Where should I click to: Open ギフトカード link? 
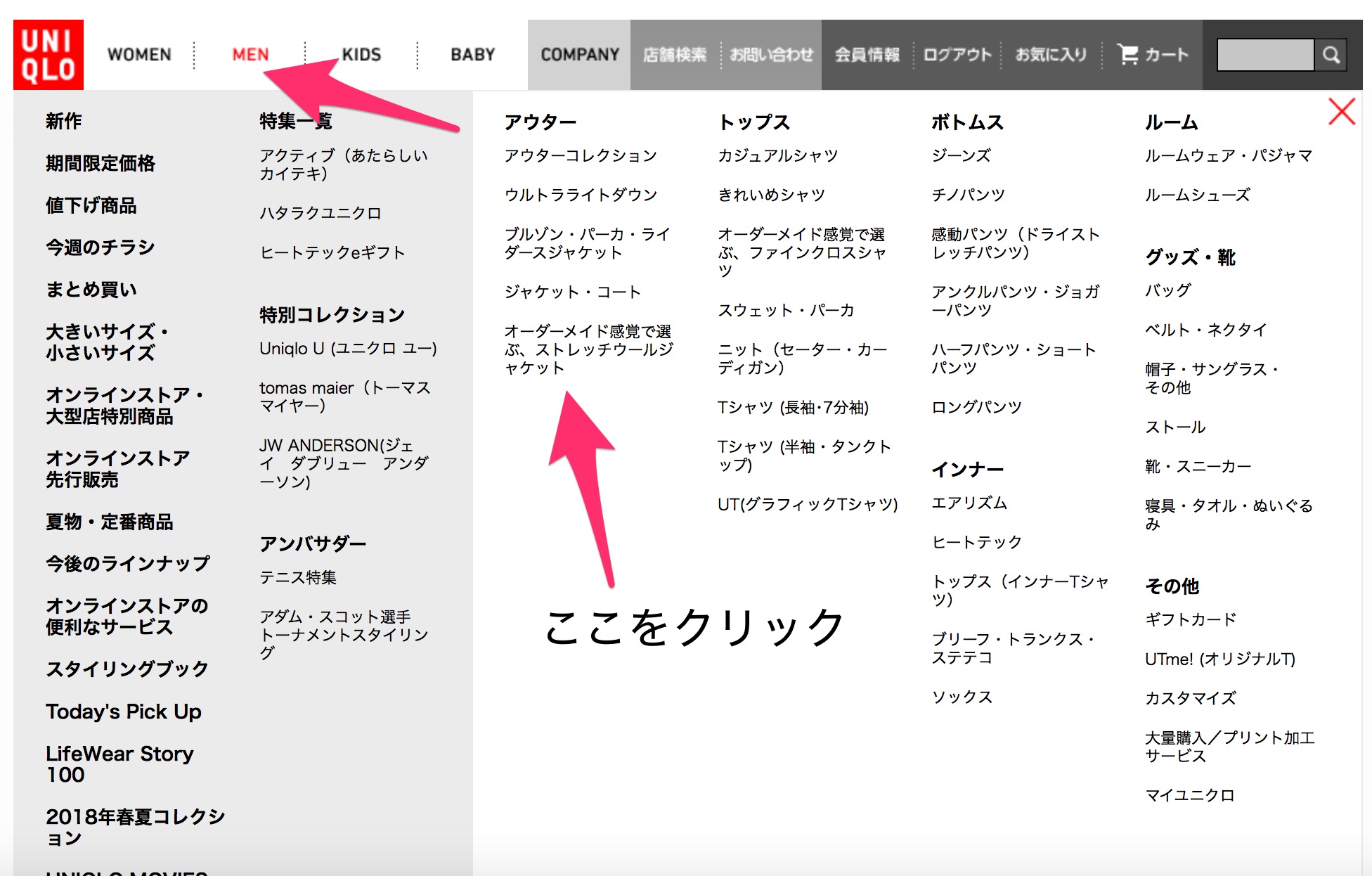[1191, 619]
